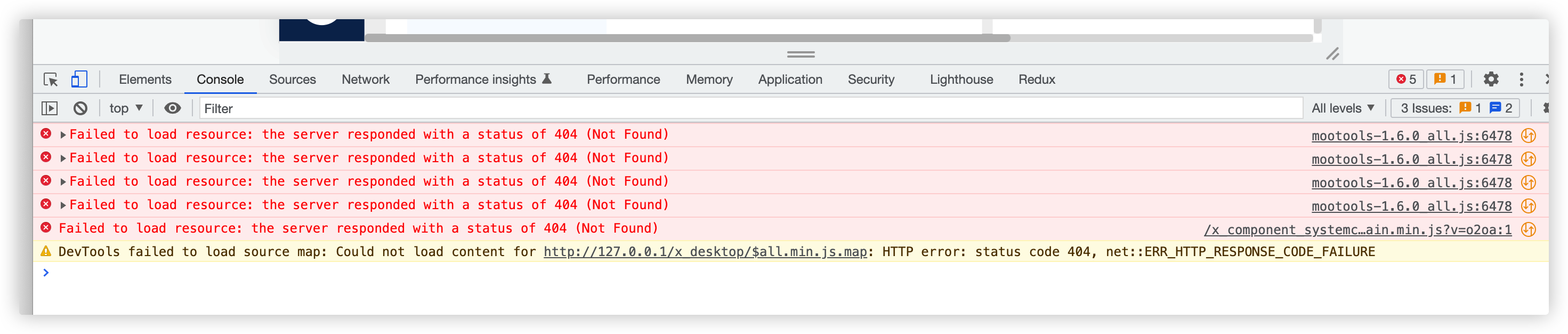Create a live expression with the eye icon
The image size is (1568, 334).
[x=172, y=108]
